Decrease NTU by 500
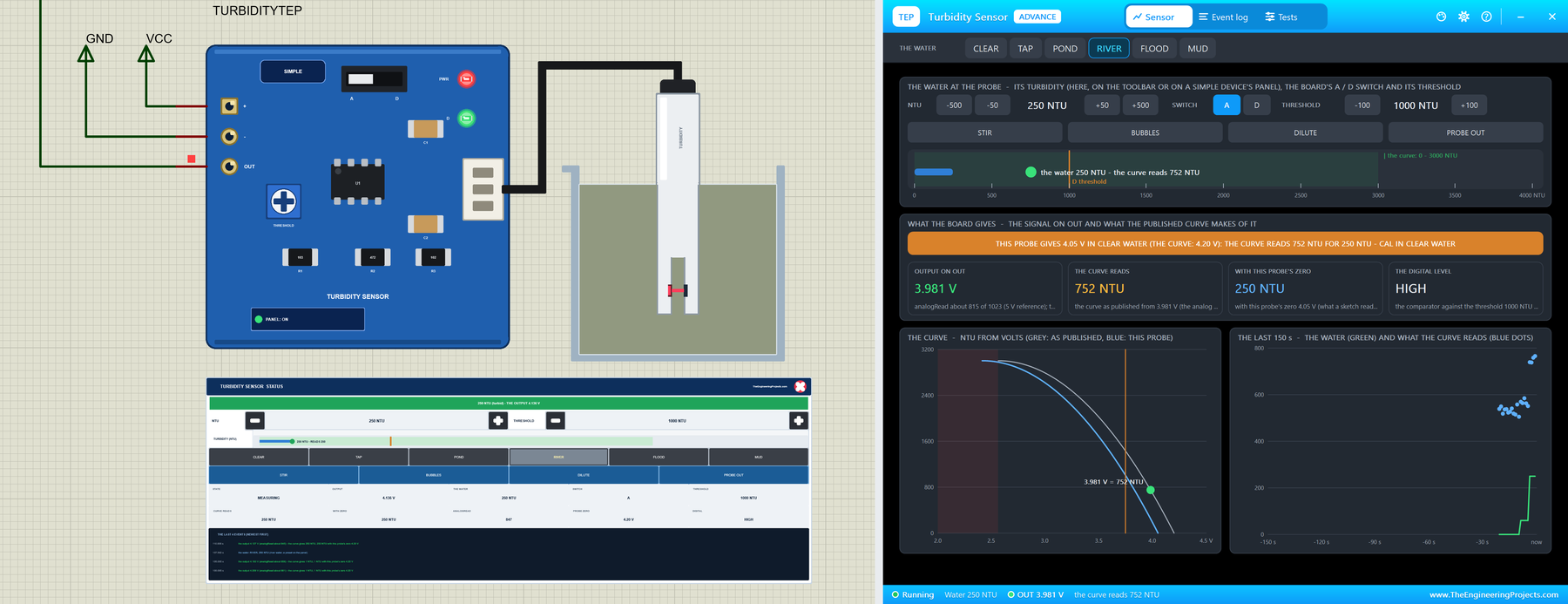Viewport: 1568px width, 604px height. click(x=954, y=105)
